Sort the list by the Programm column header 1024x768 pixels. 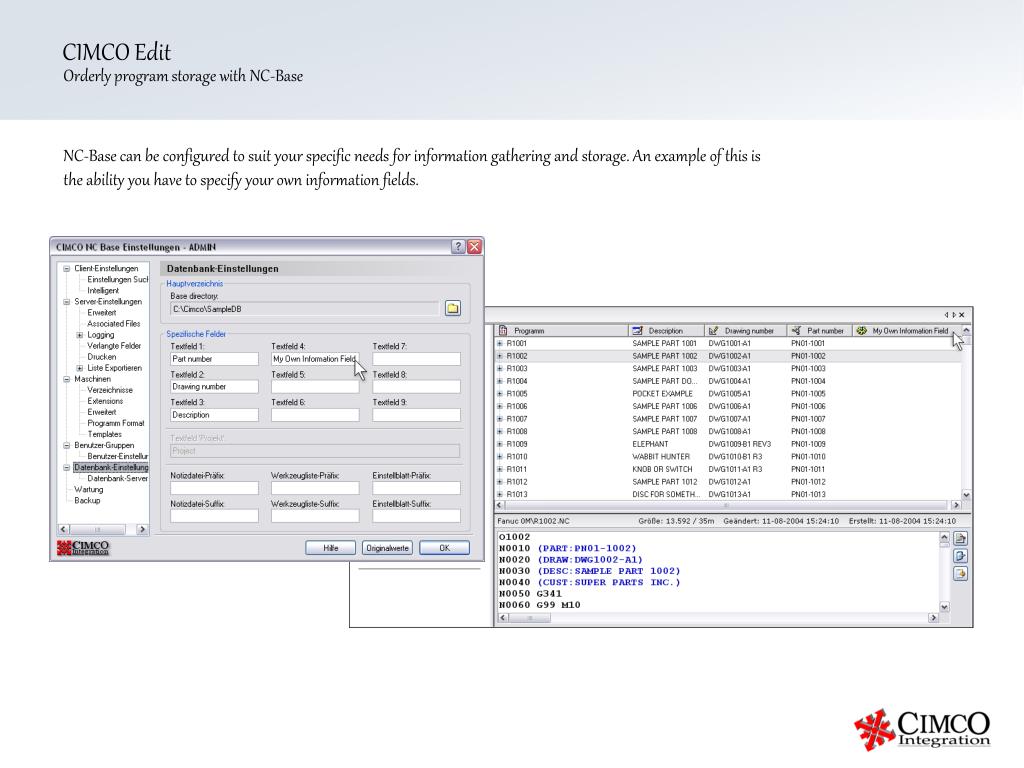pos(562,331)
